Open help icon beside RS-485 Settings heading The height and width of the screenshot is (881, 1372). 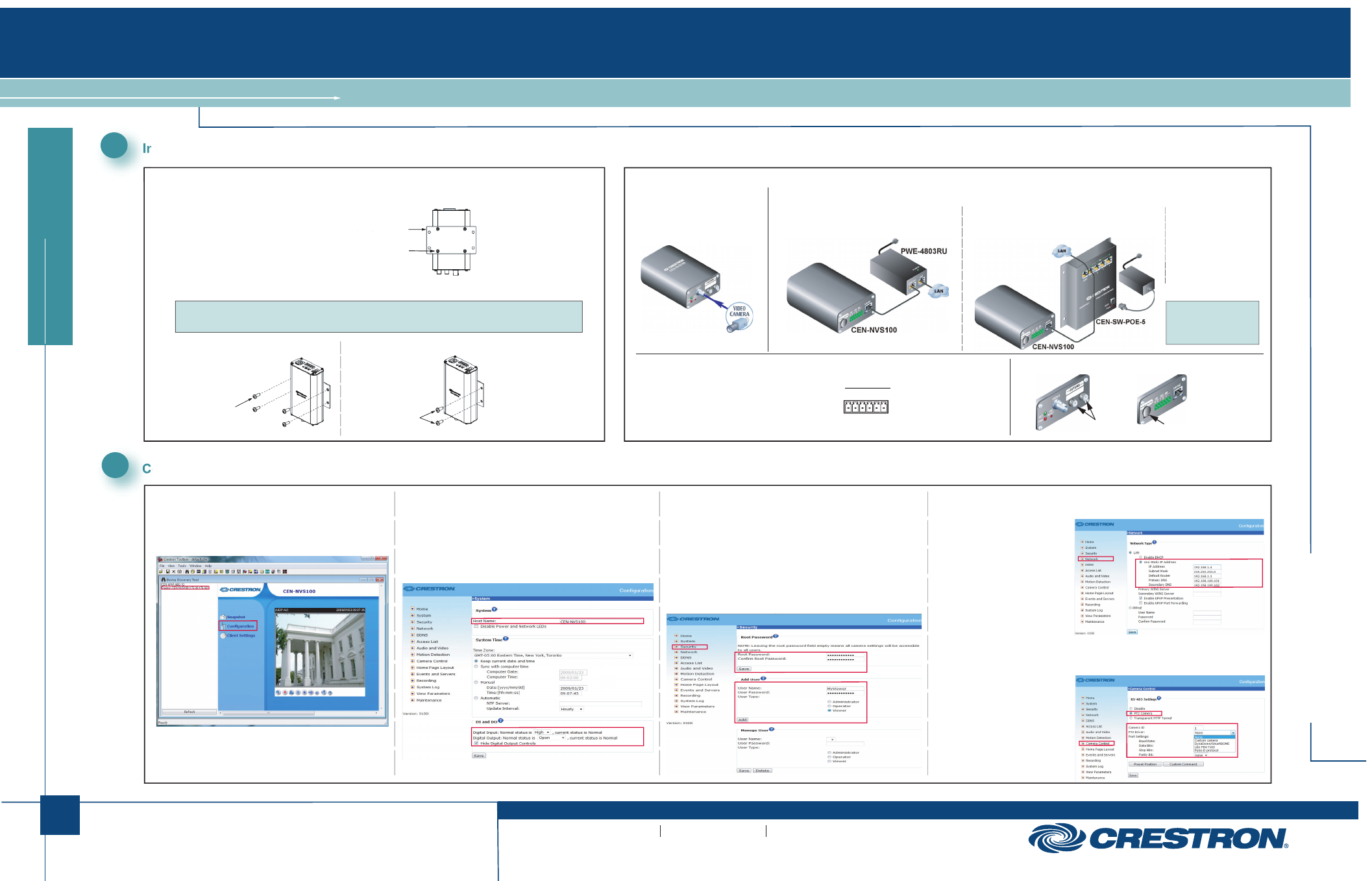coord(1159,698)
